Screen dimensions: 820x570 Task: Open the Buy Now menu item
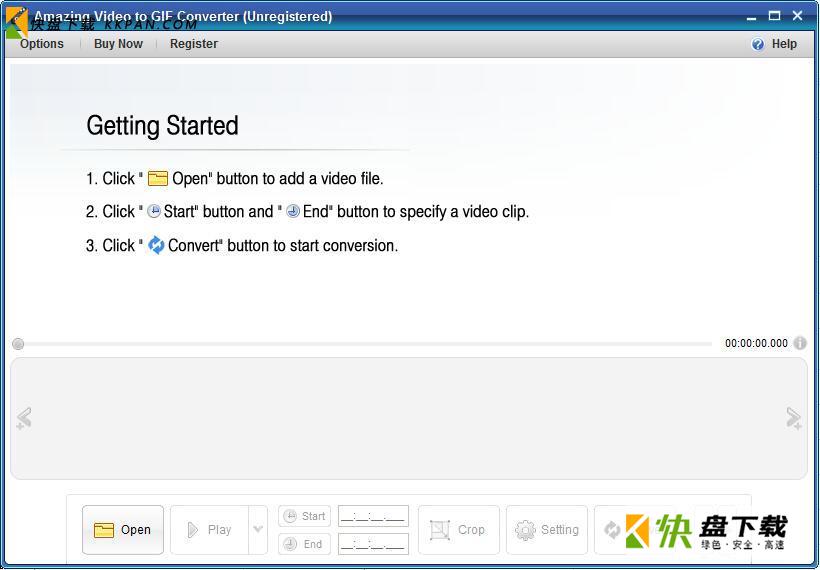(x=118, y=44)
